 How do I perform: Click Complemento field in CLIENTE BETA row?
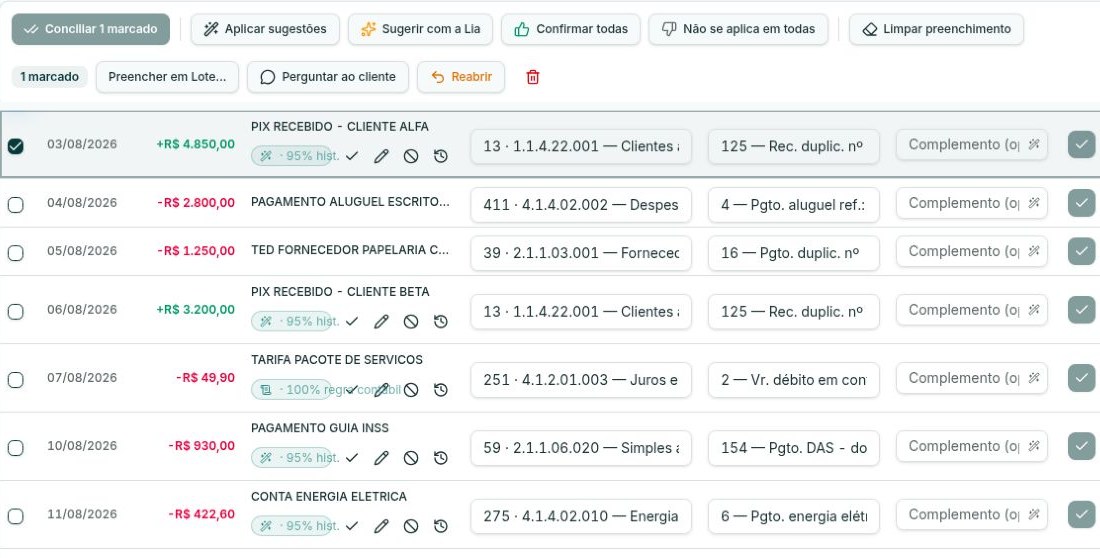(972, 310)
